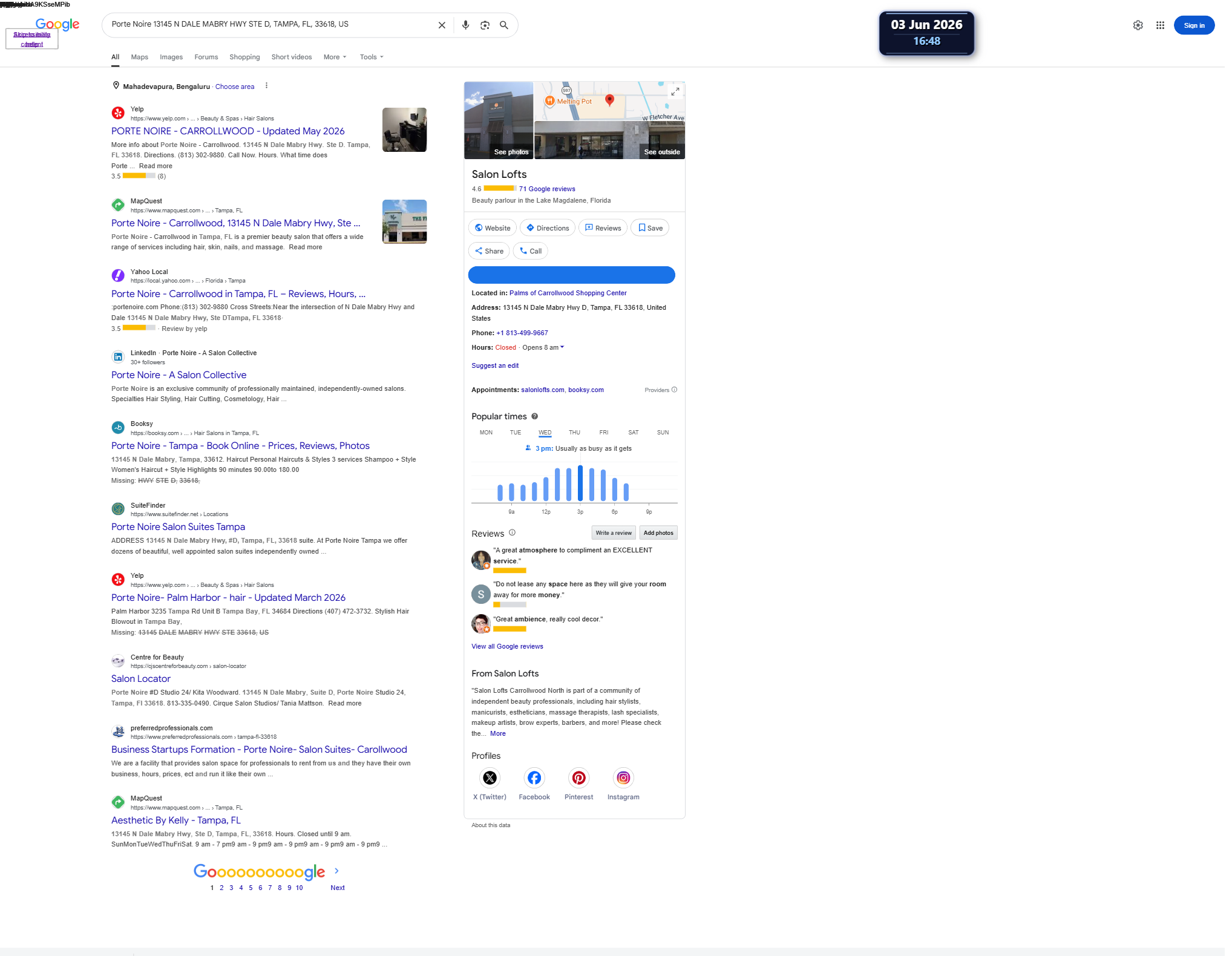Click the Google logo
The image size is (1232, 956).
57,24
